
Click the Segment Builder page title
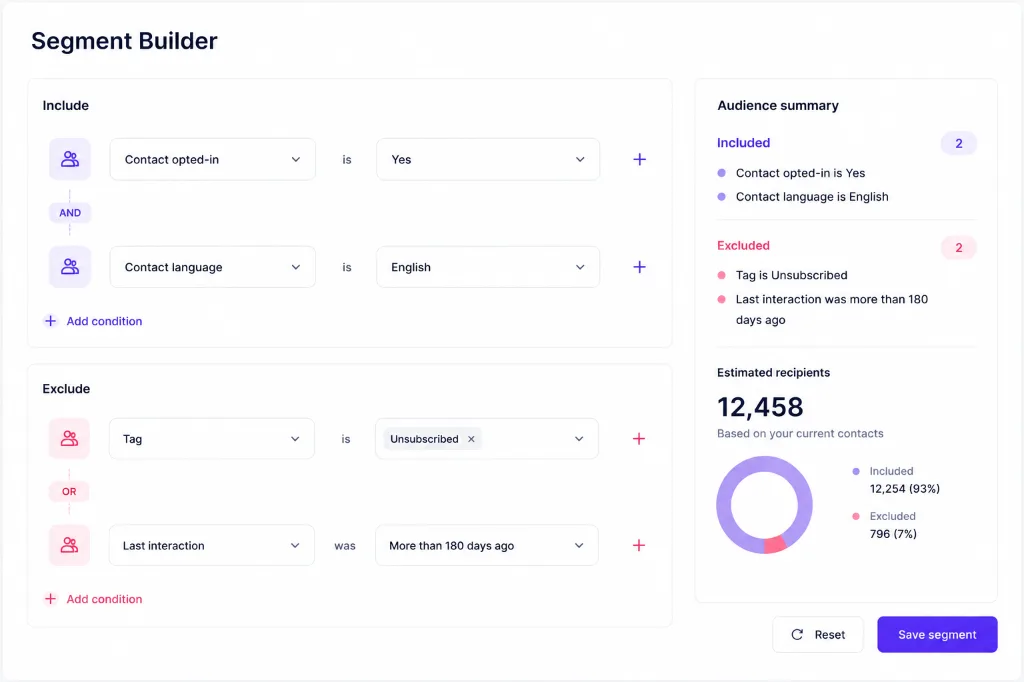coord(124,41)
